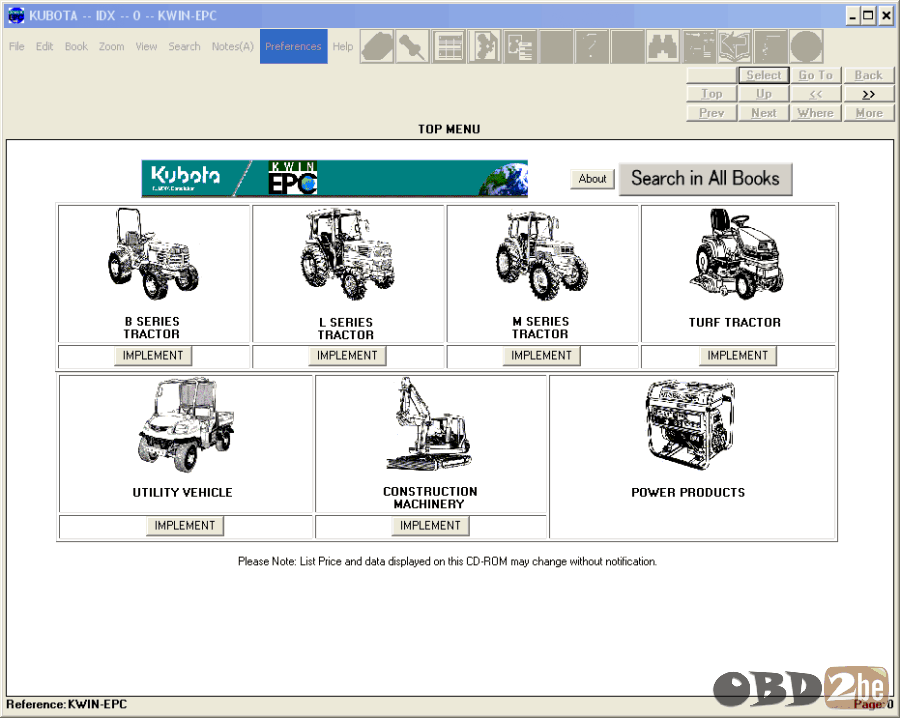Open the Book menu
Image resolution: width=900 pixels, height=718 pixels.
click(76, 46)
